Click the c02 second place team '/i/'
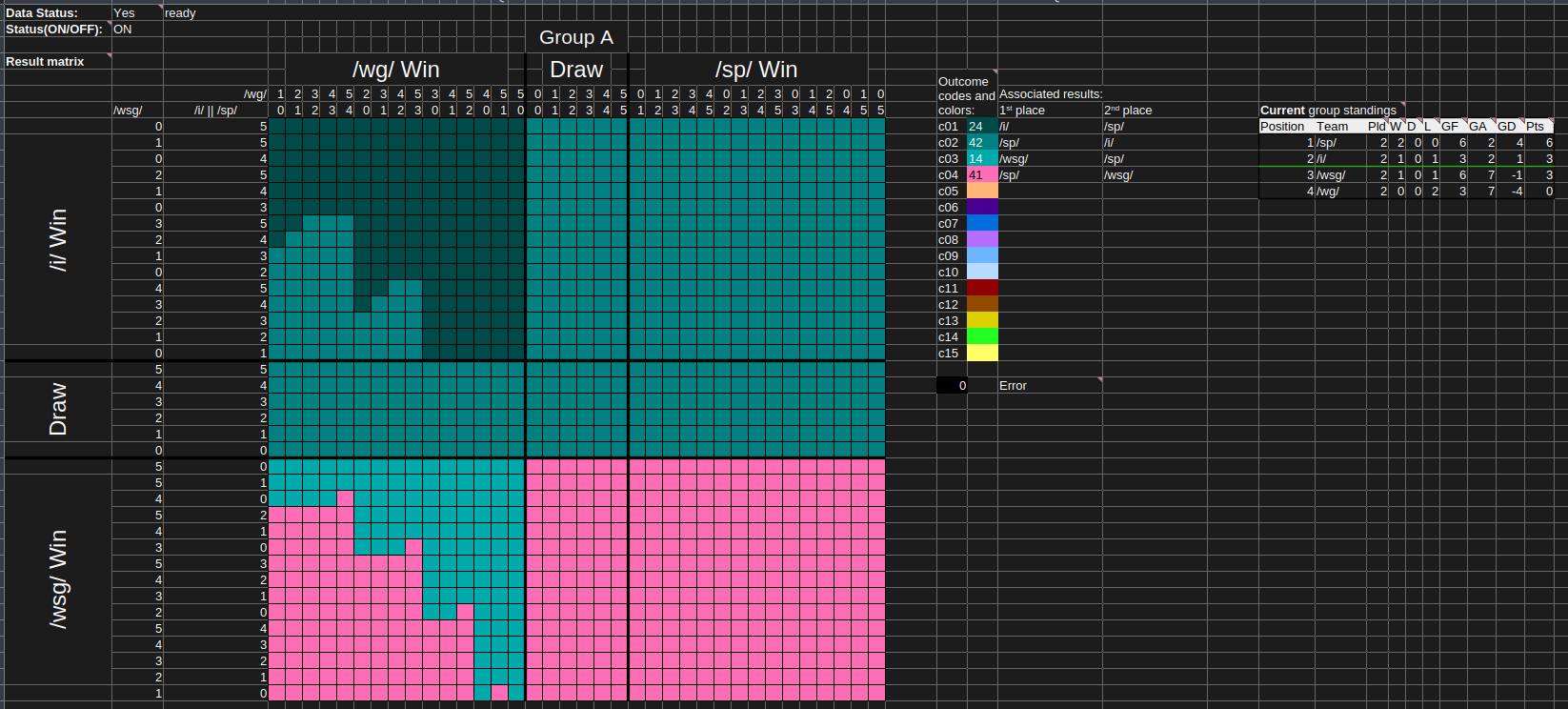1568x709 pixels. click(1109, 142)
